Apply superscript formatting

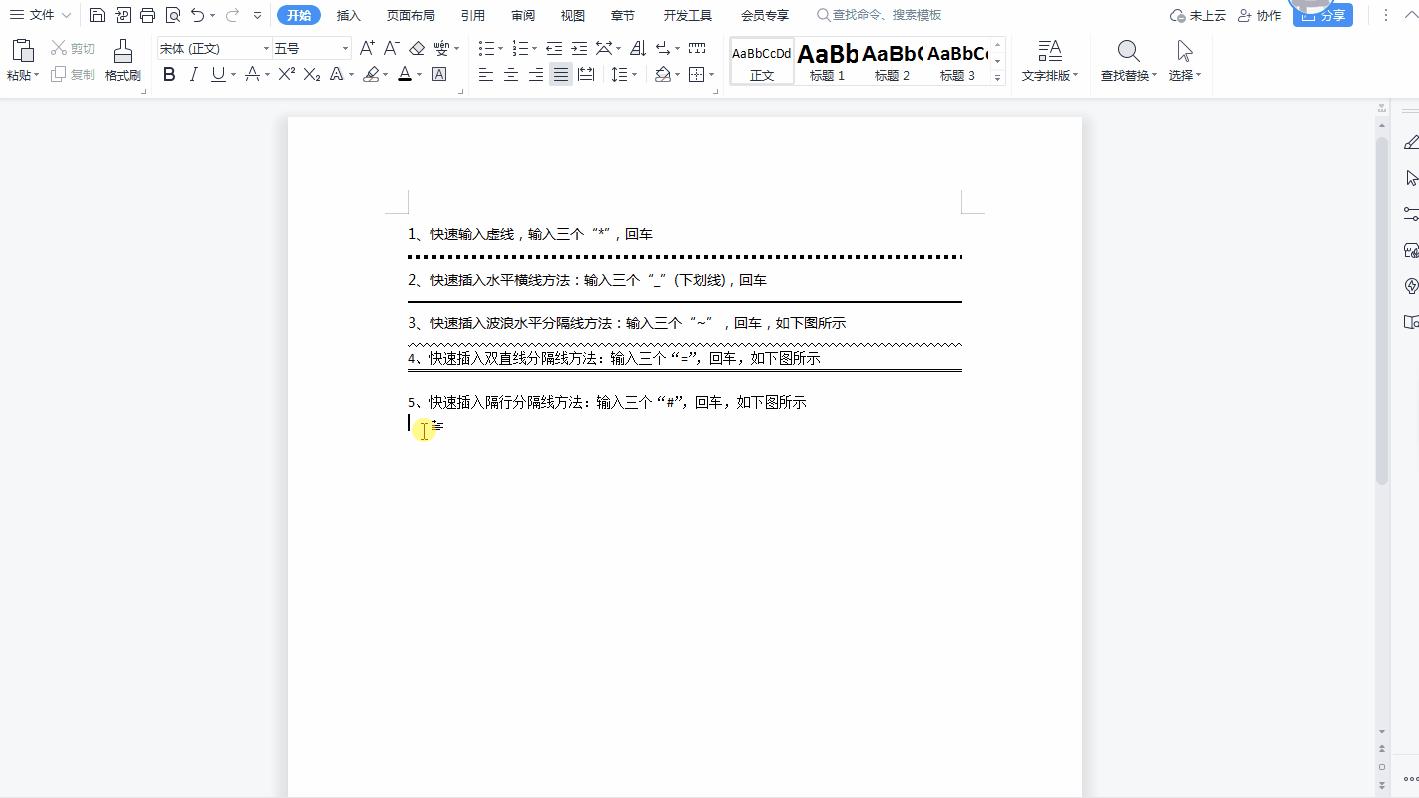(x=286, y=73)
